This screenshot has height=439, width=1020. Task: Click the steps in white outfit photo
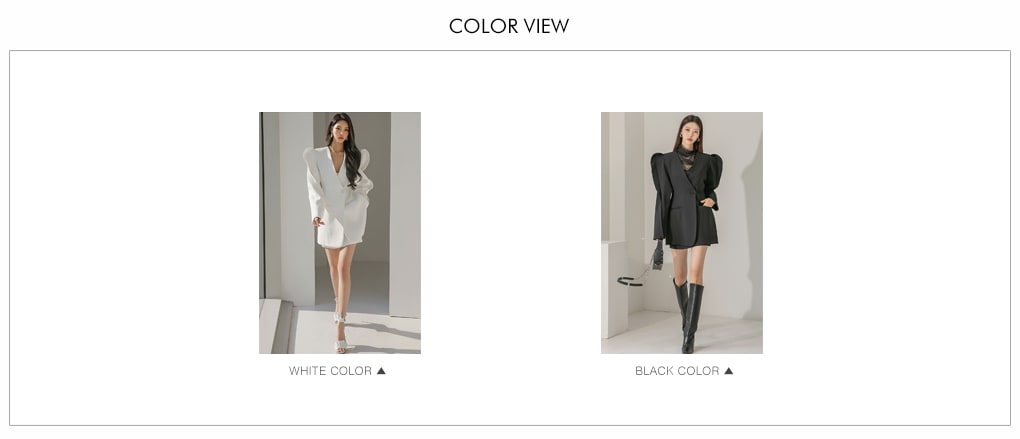[x=276, y=326]
